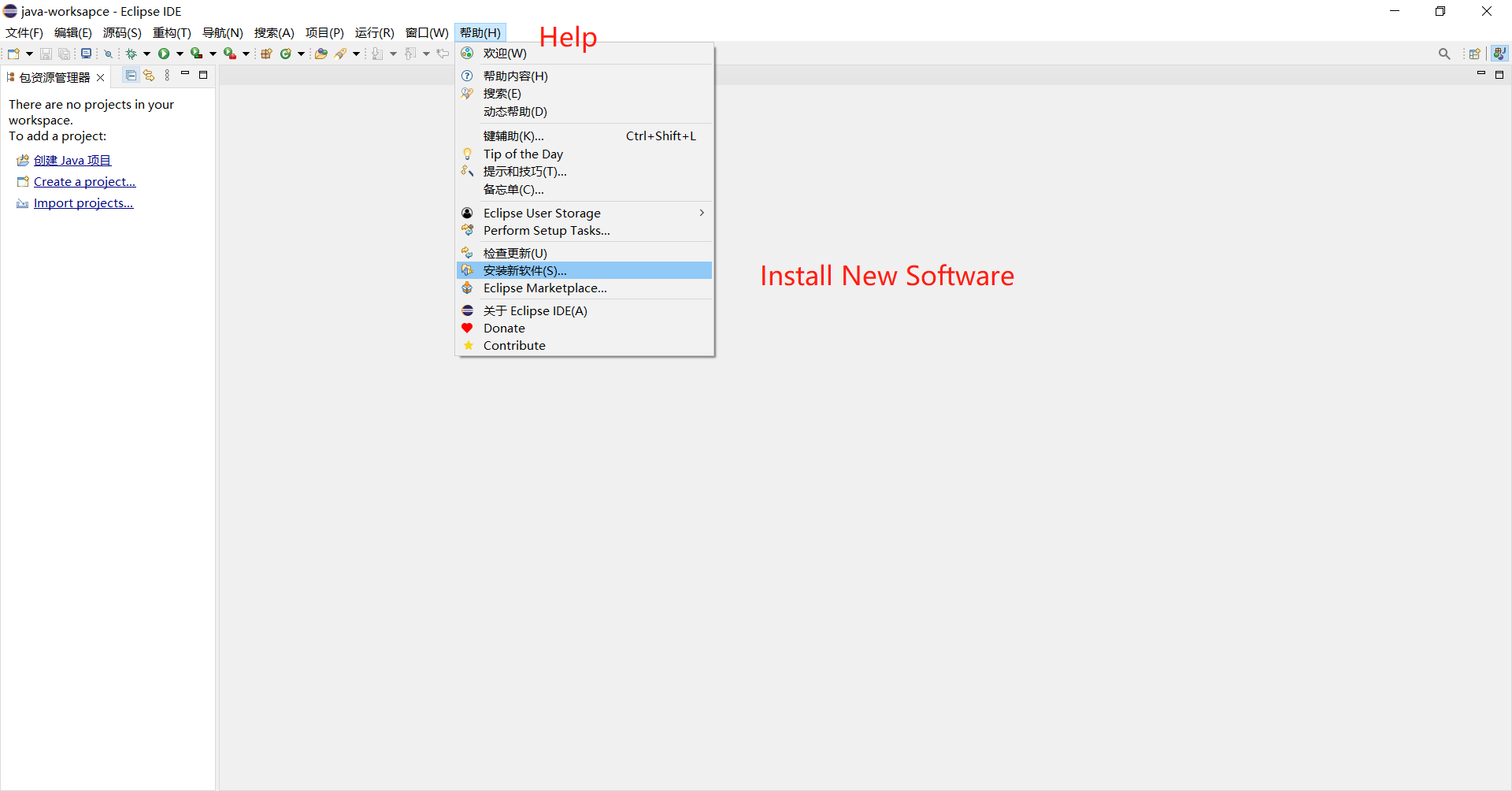
Task: Select Perform Setup Tasks... entry
Action: [x=584, y=231]
